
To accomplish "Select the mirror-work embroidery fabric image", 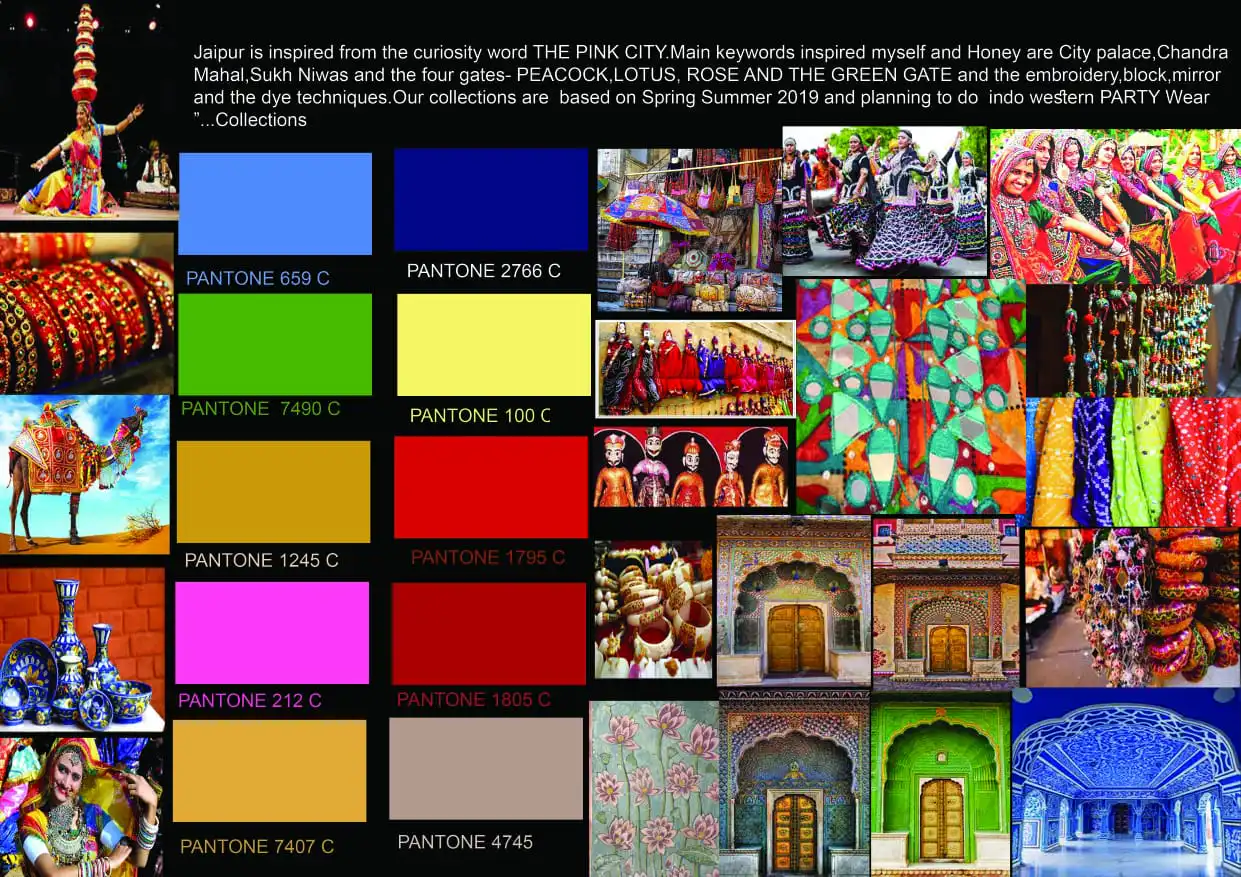I will click(x=911, y=397).
